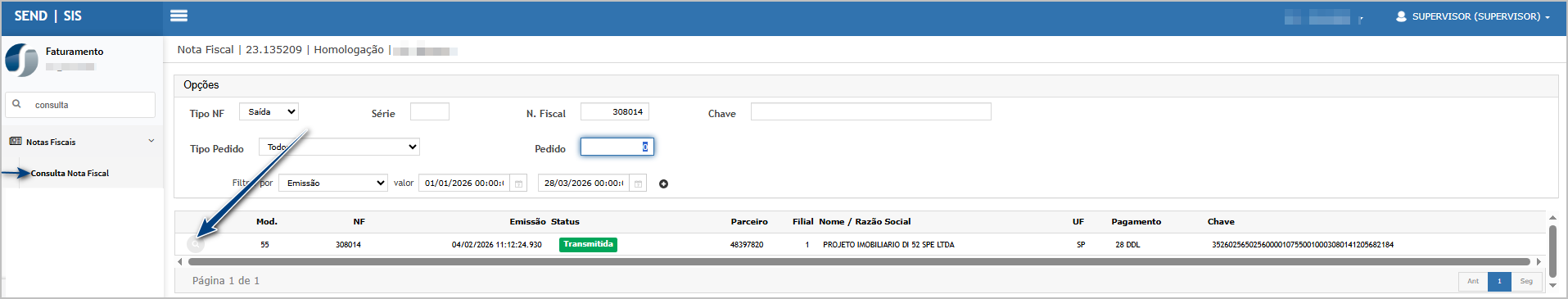Go to previous page with Ant
Screen dimensions: 1568x299
click(x=1473, y=281)
